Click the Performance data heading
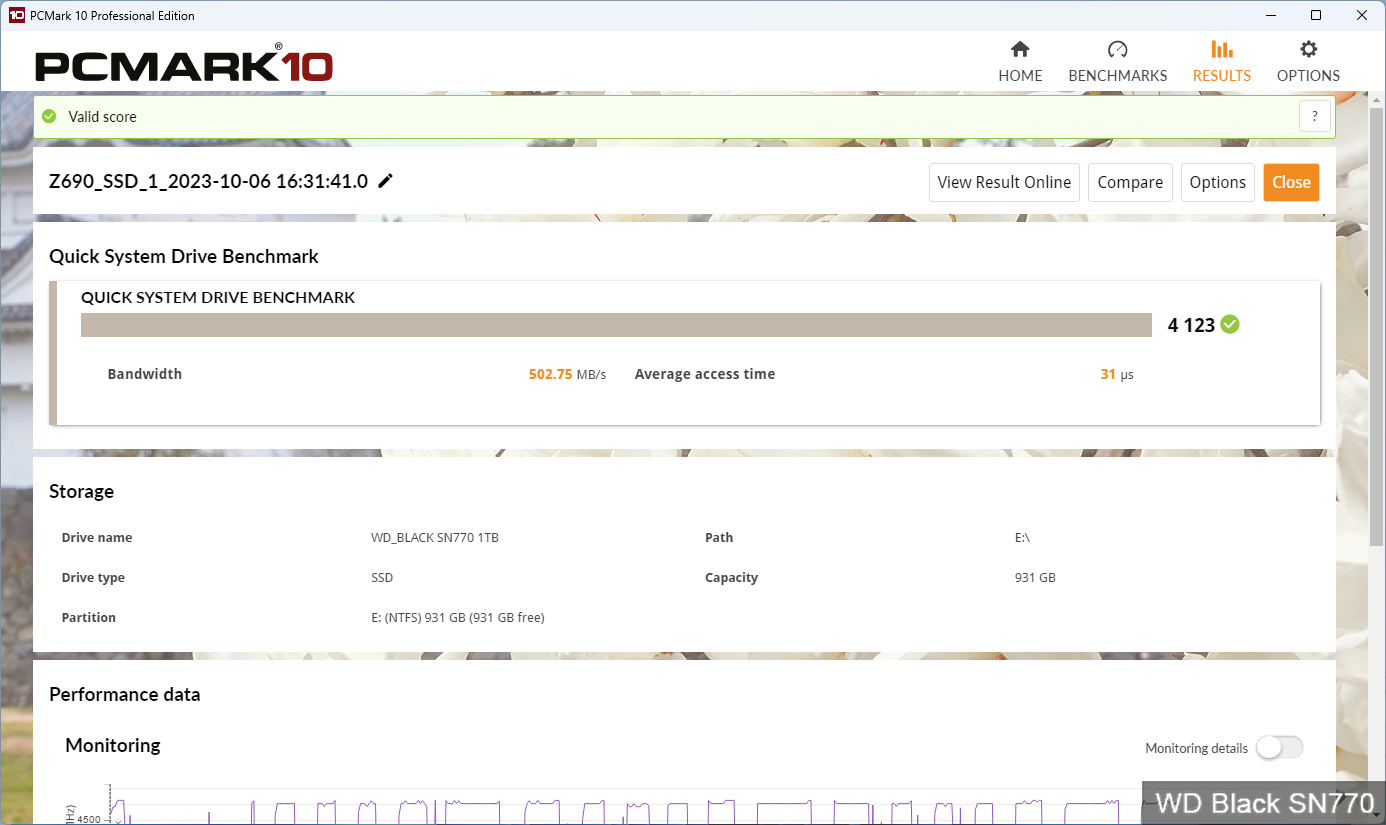 coord(125,694)
